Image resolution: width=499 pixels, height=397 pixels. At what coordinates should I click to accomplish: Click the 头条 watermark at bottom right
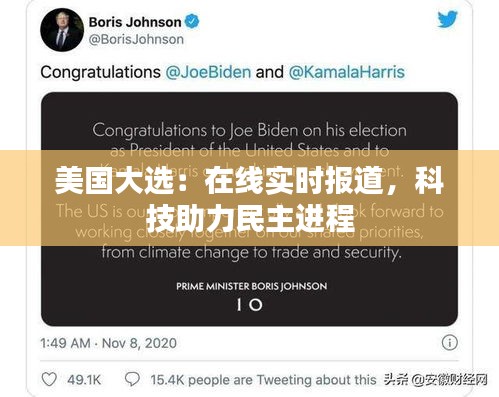pyautogui.click(x=435, y=379)
